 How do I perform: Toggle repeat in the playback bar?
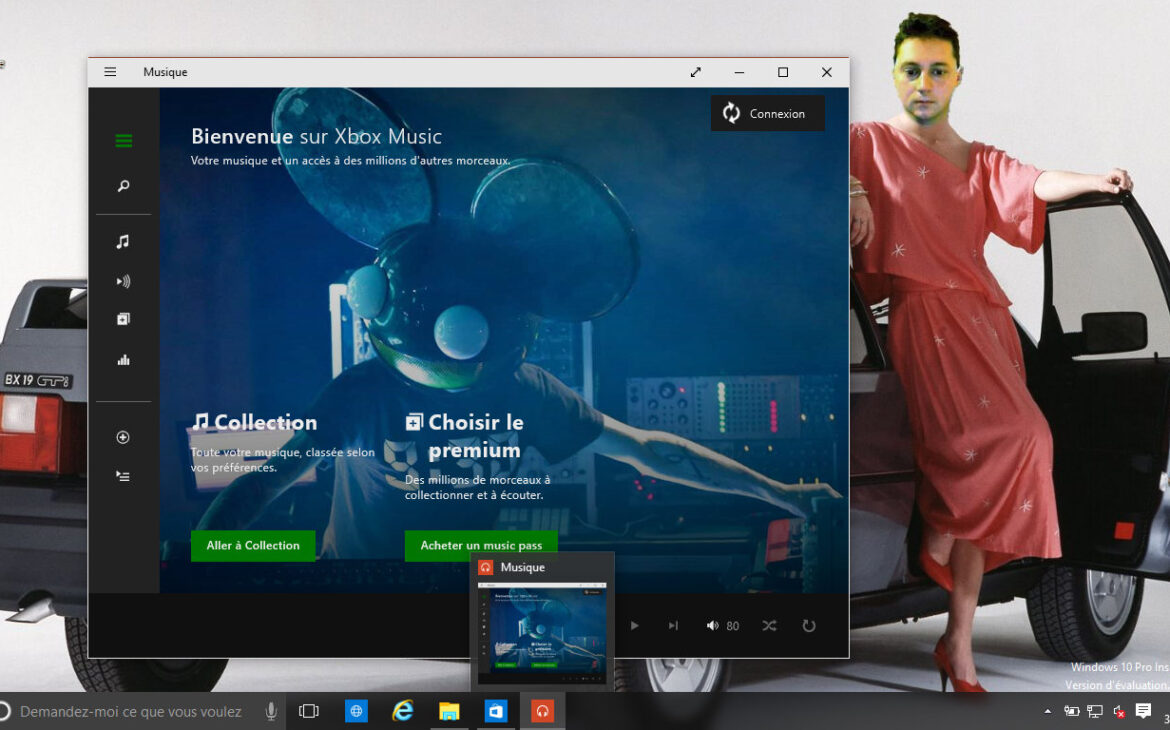[x=809, y=626]
